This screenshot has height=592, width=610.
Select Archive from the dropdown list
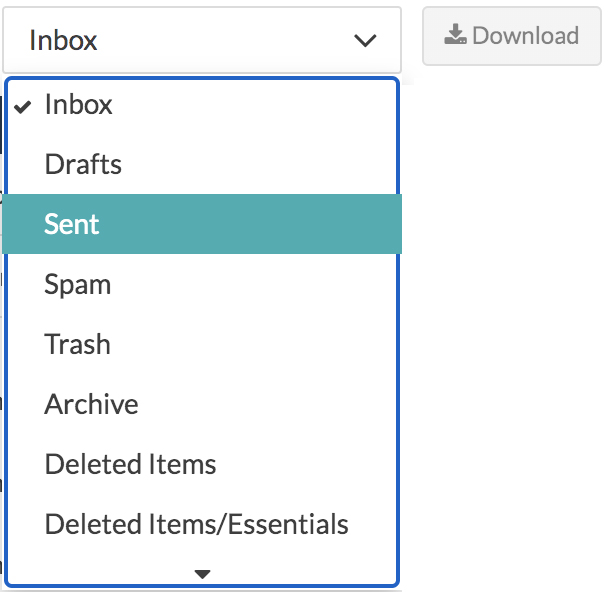tap(91, 404)
